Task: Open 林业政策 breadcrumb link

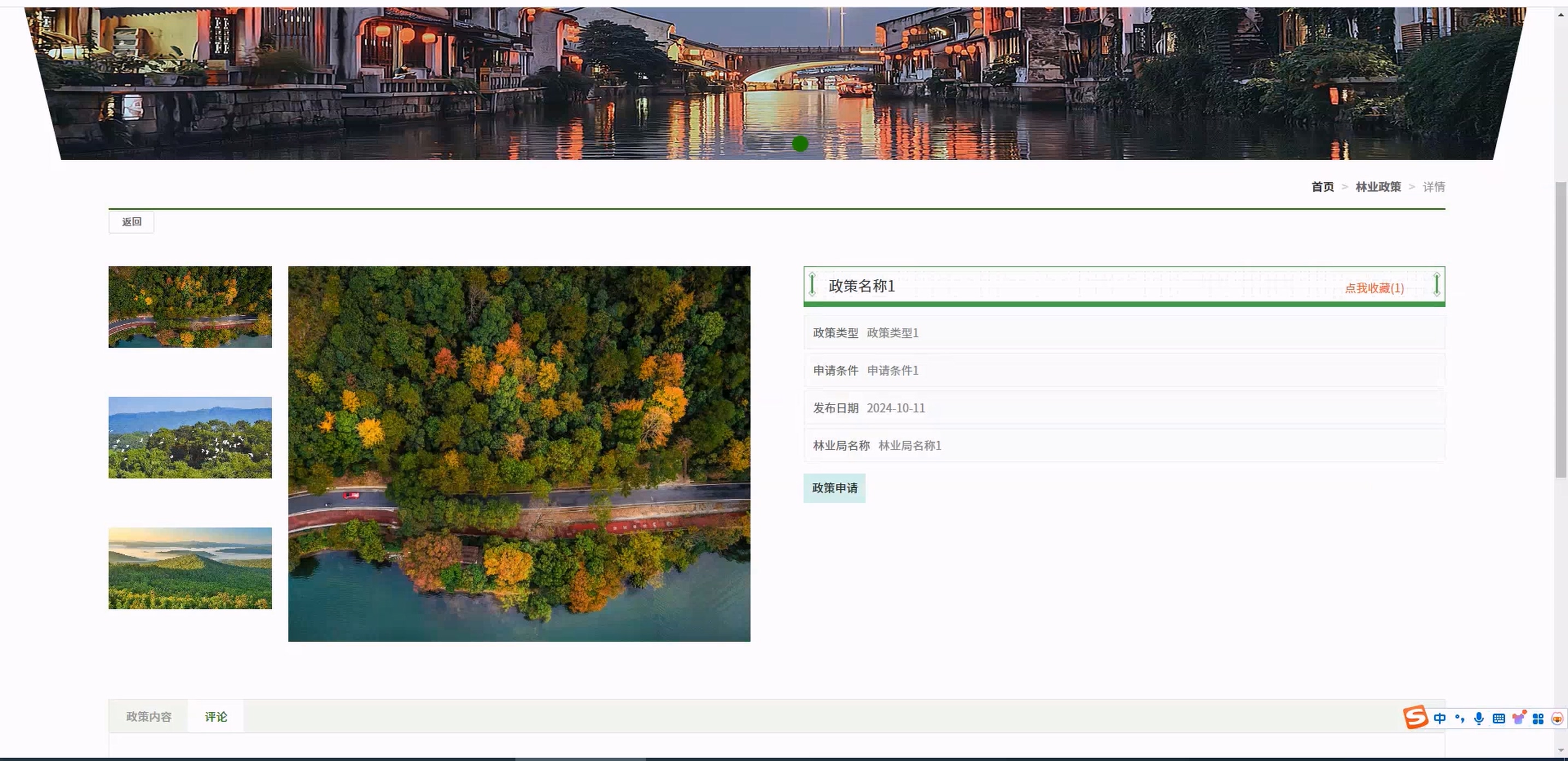Action: pos(1378,187)
